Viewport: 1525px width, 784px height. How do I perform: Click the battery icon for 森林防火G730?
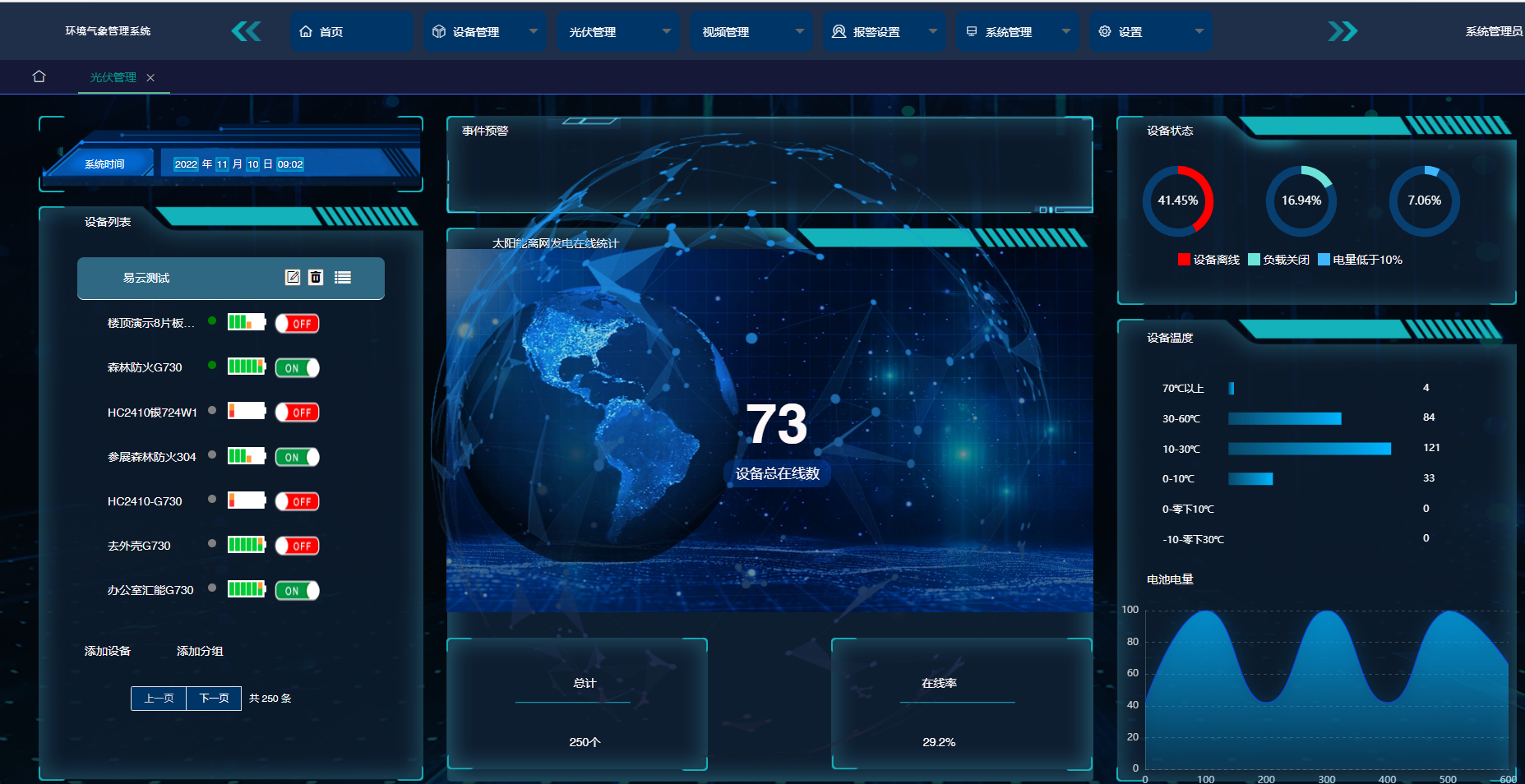click(x=247, y=367)
